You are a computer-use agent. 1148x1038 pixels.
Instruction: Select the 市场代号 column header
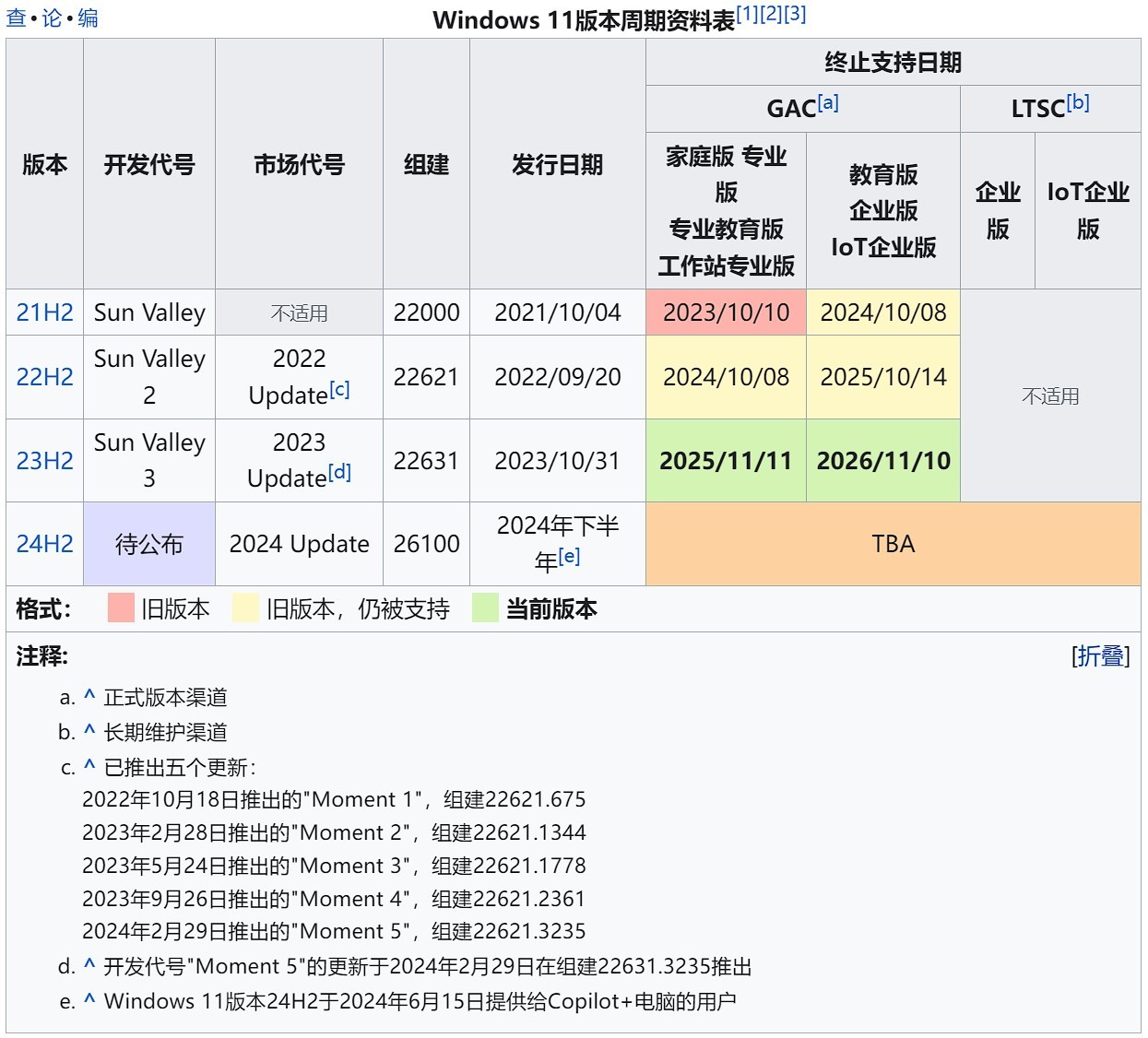299,164
